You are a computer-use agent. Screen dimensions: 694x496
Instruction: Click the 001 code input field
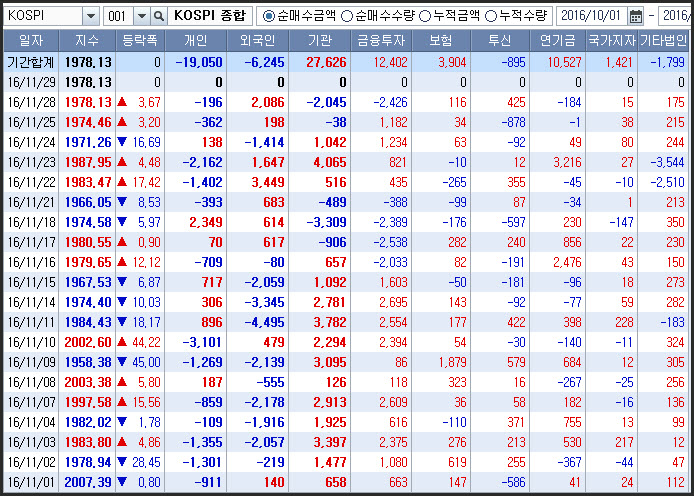pos(118,16)
